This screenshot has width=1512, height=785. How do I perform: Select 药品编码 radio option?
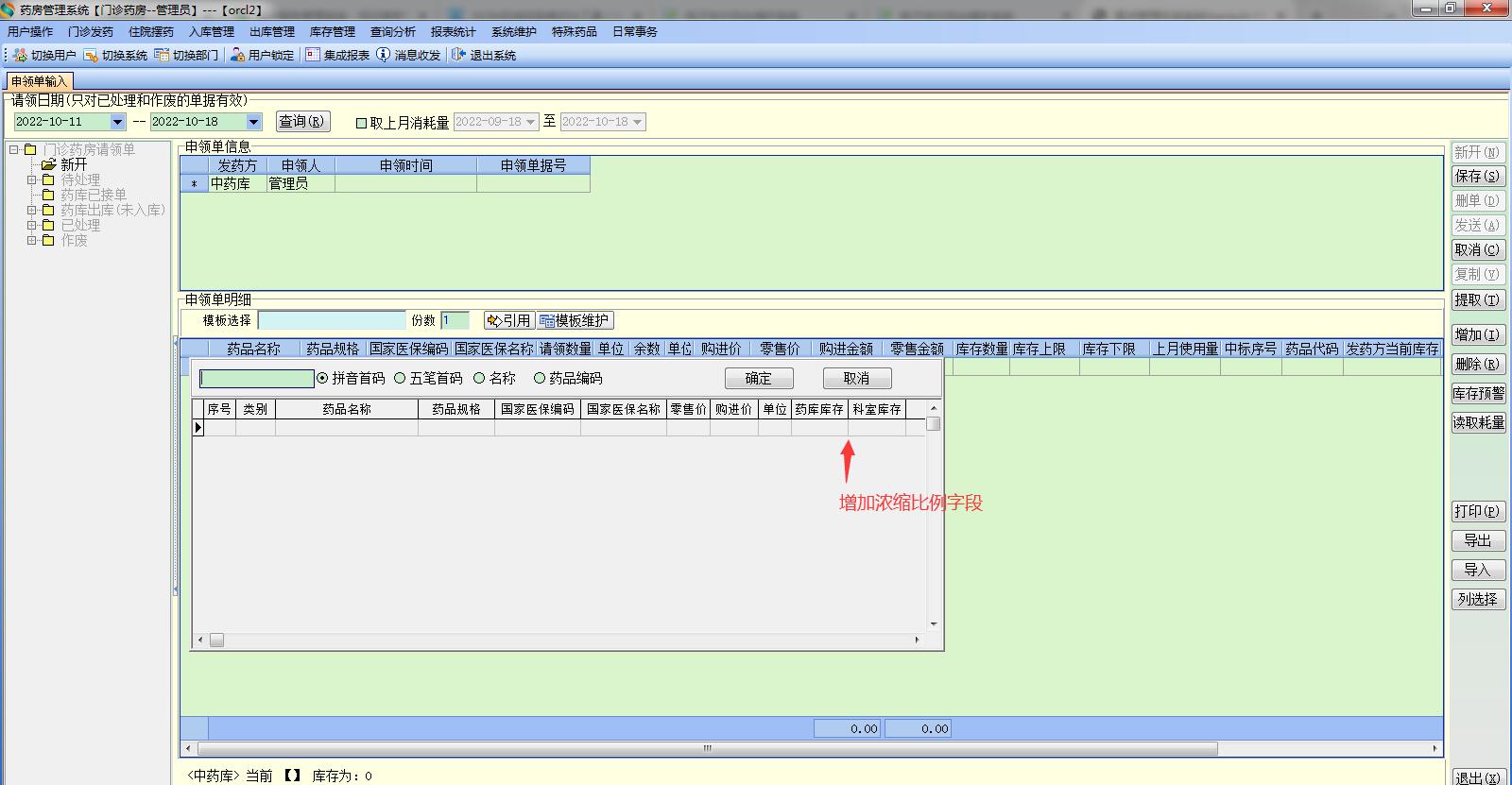pos(540,378)
